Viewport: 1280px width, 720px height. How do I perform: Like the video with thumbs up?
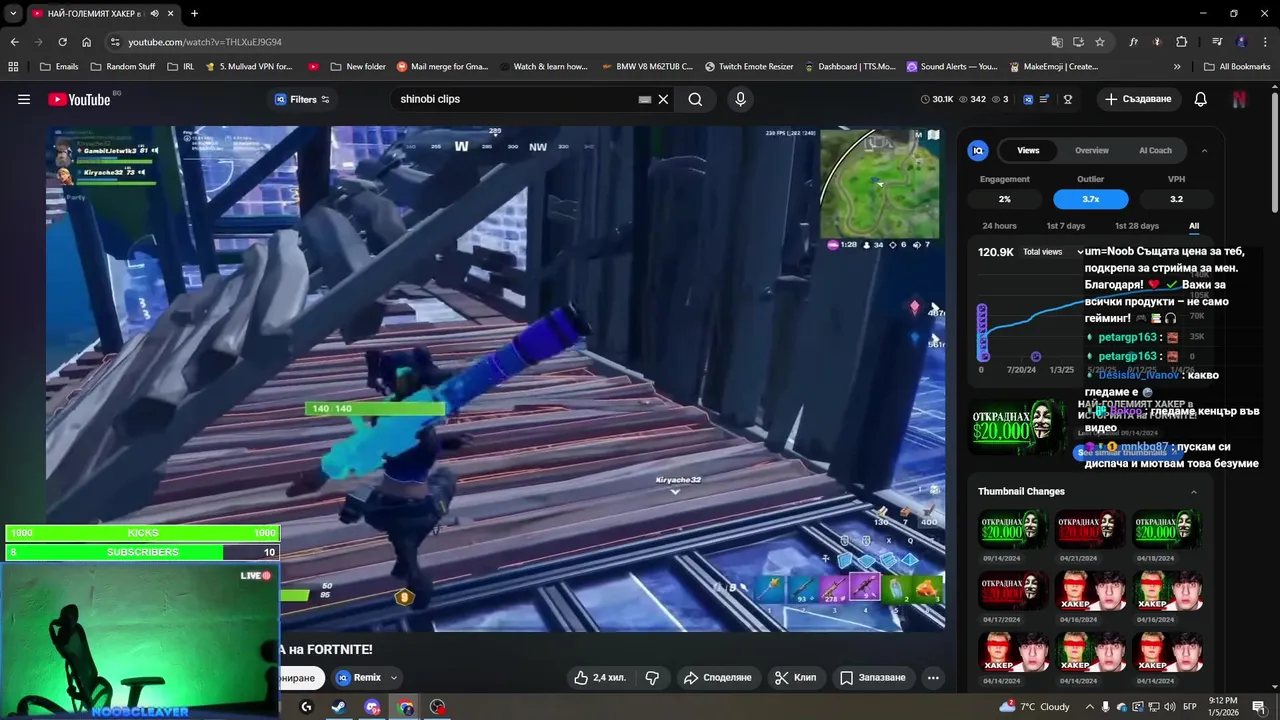point(599,677)
